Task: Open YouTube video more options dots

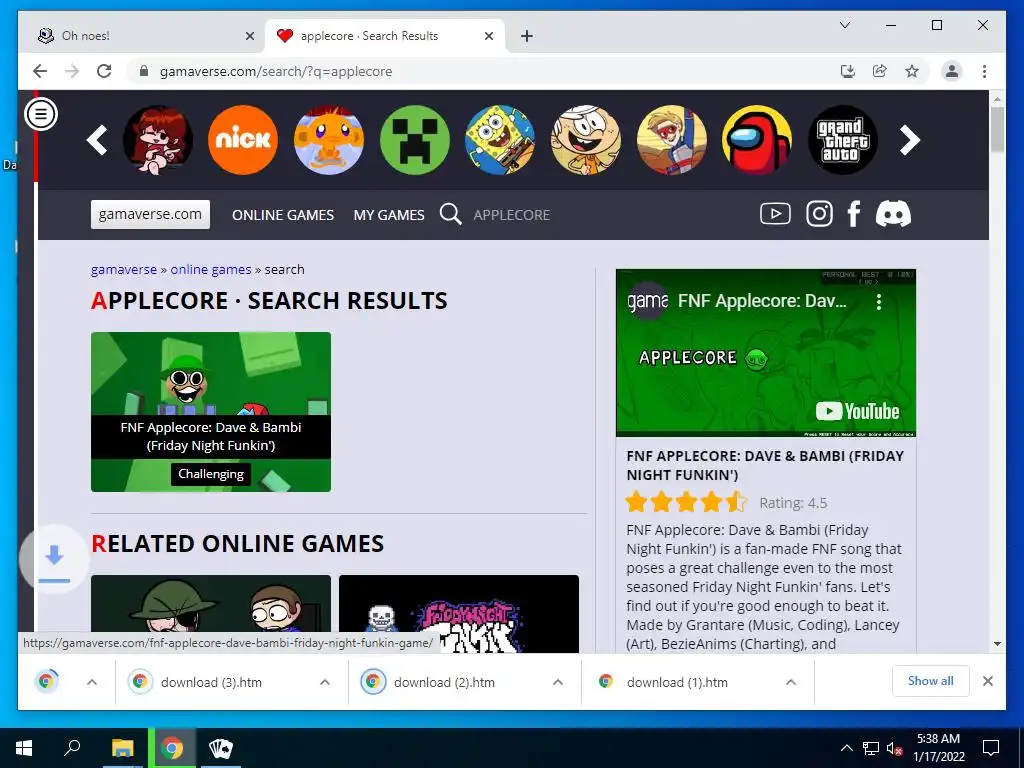Action: 879,302
